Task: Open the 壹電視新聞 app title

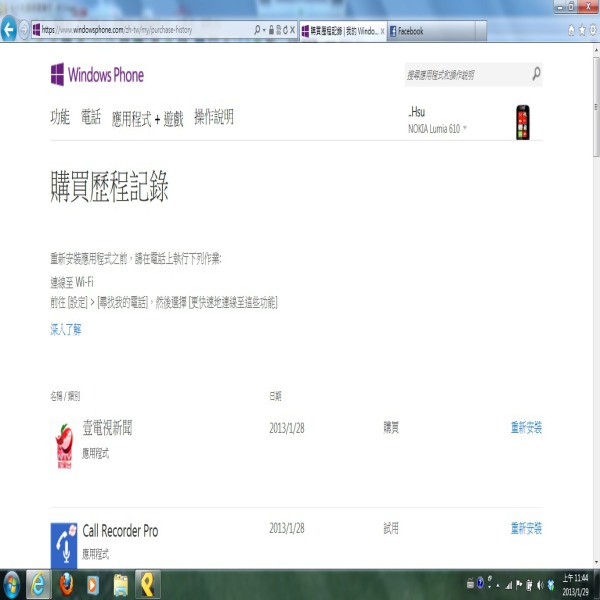Action: [x=108, y=428]
